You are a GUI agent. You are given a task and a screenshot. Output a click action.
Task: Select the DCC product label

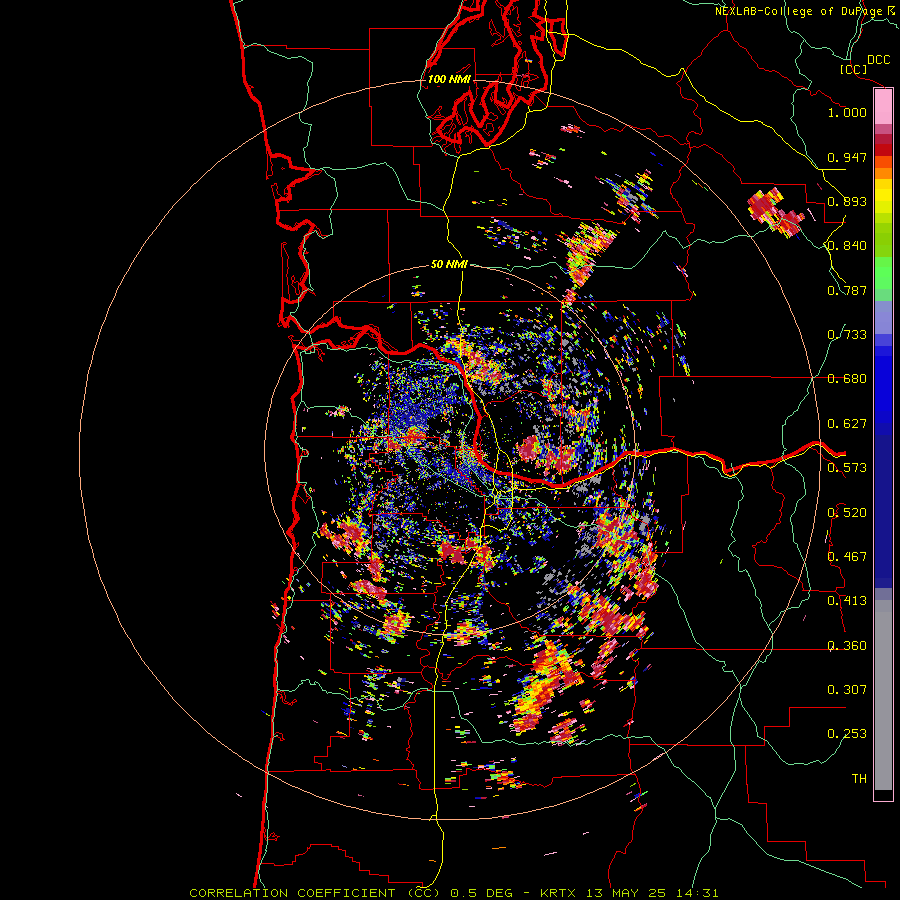878,60
